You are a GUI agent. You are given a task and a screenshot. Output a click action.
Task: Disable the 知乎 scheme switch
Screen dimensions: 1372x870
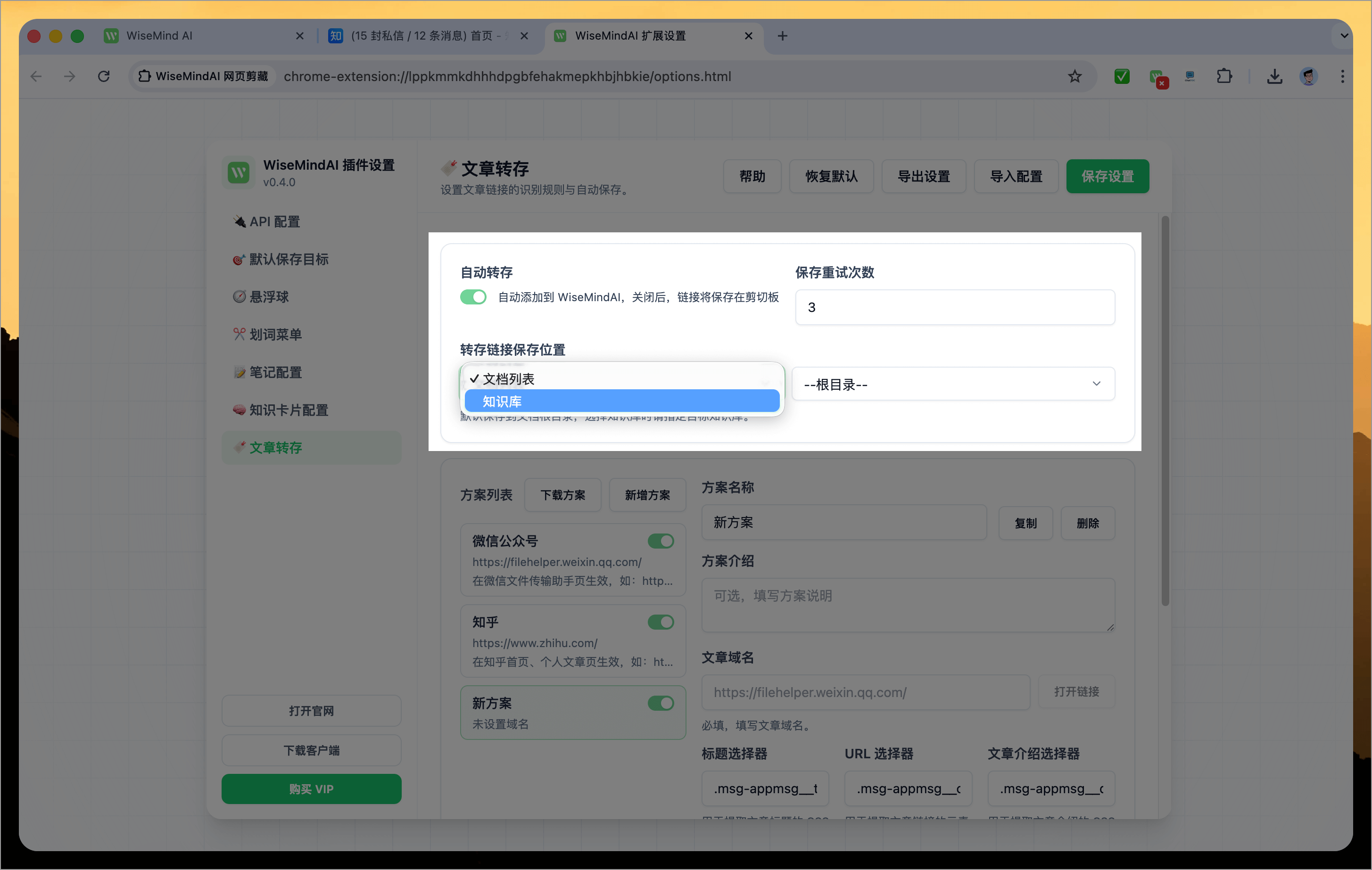[661, 622]
